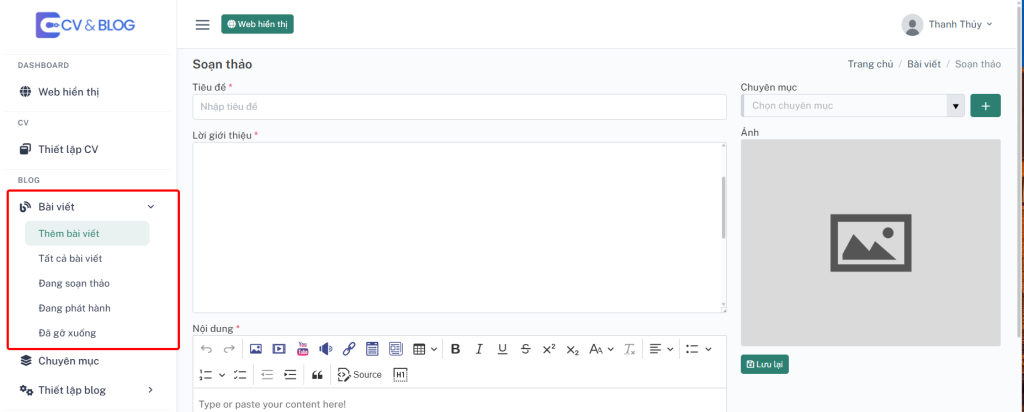
Task: Click the Undo arrow in editor toolbar
Action: point(206,349)
